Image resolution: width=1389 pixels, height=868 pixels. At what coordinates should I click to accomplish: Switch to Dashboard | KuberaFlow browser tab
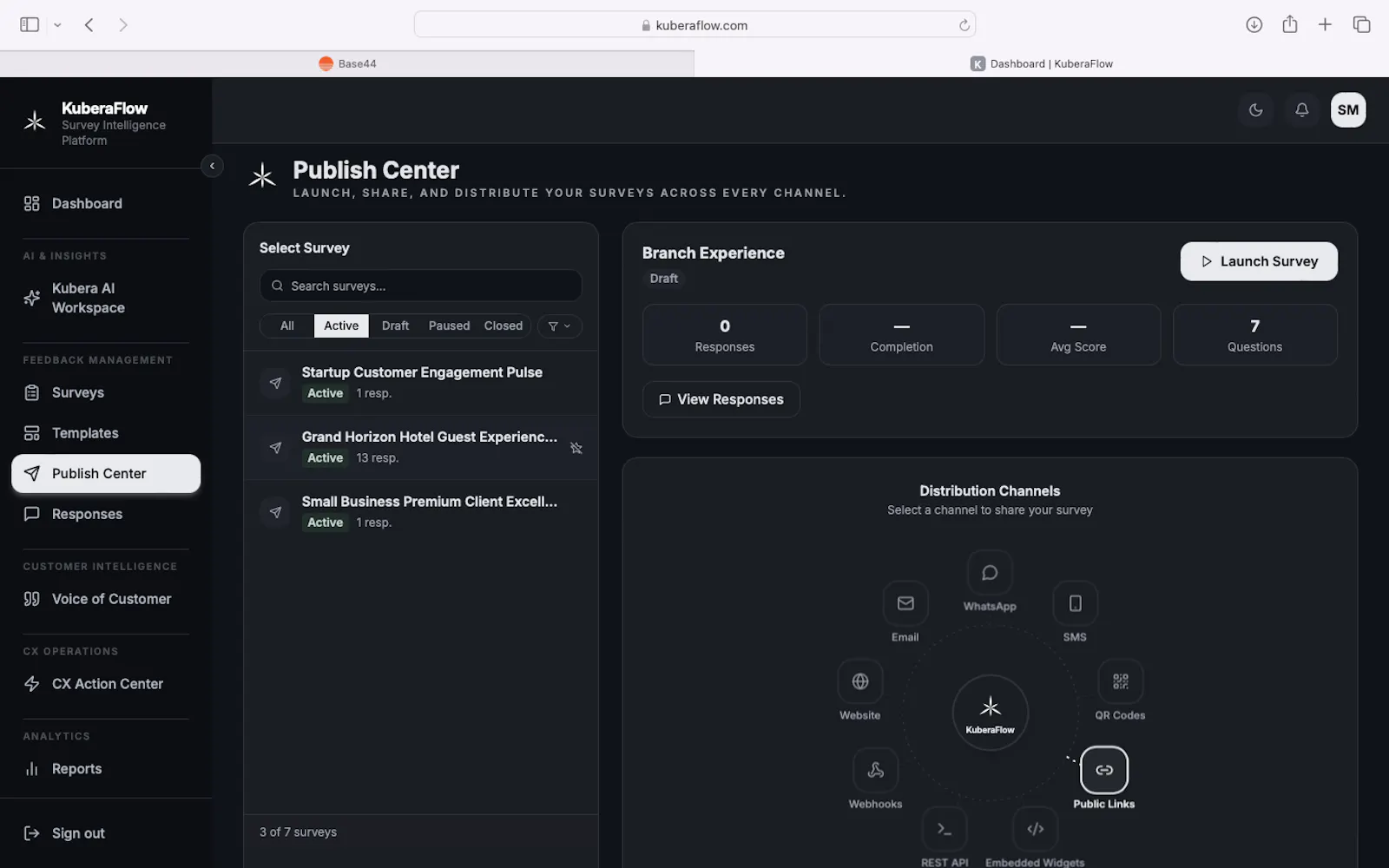[1042, 63]
